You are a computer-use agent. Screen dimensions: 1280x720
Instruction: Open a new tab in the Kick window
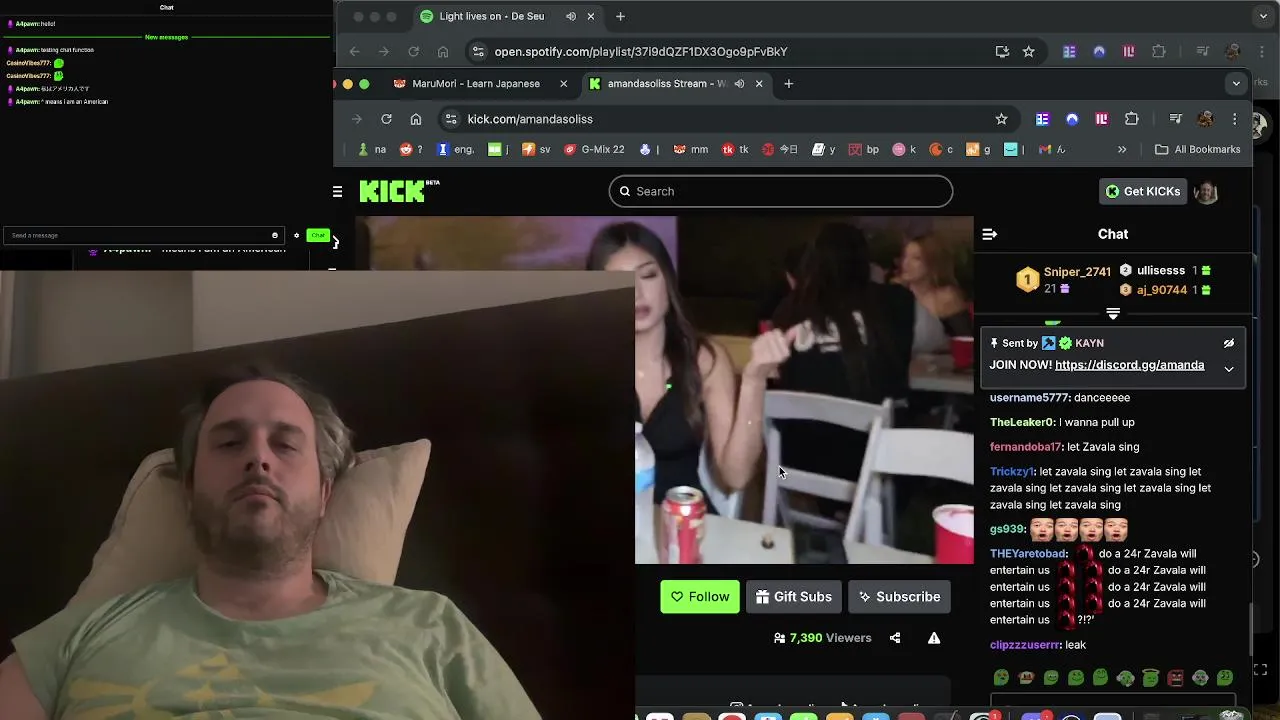pyautogui.click(x=789, y=84)
